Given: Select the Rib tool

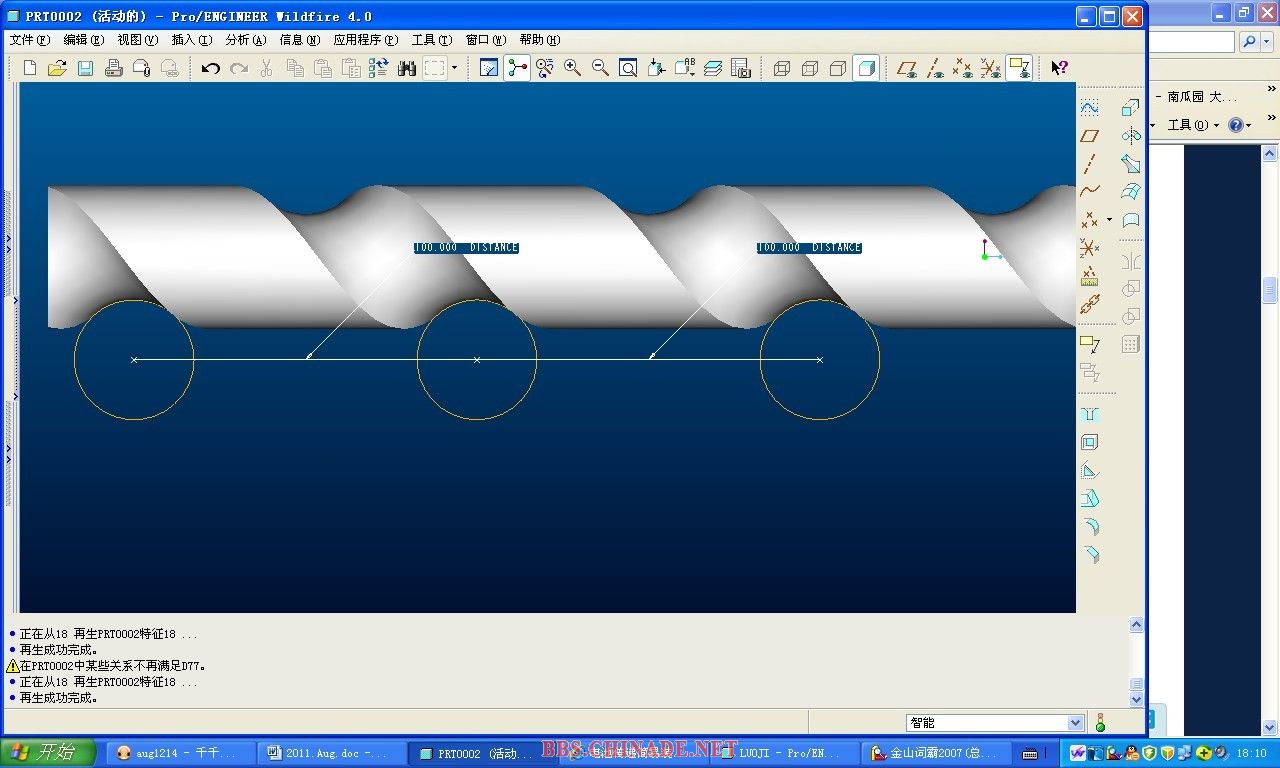Looking at the screenshot, I should [x=1090, y=470].
